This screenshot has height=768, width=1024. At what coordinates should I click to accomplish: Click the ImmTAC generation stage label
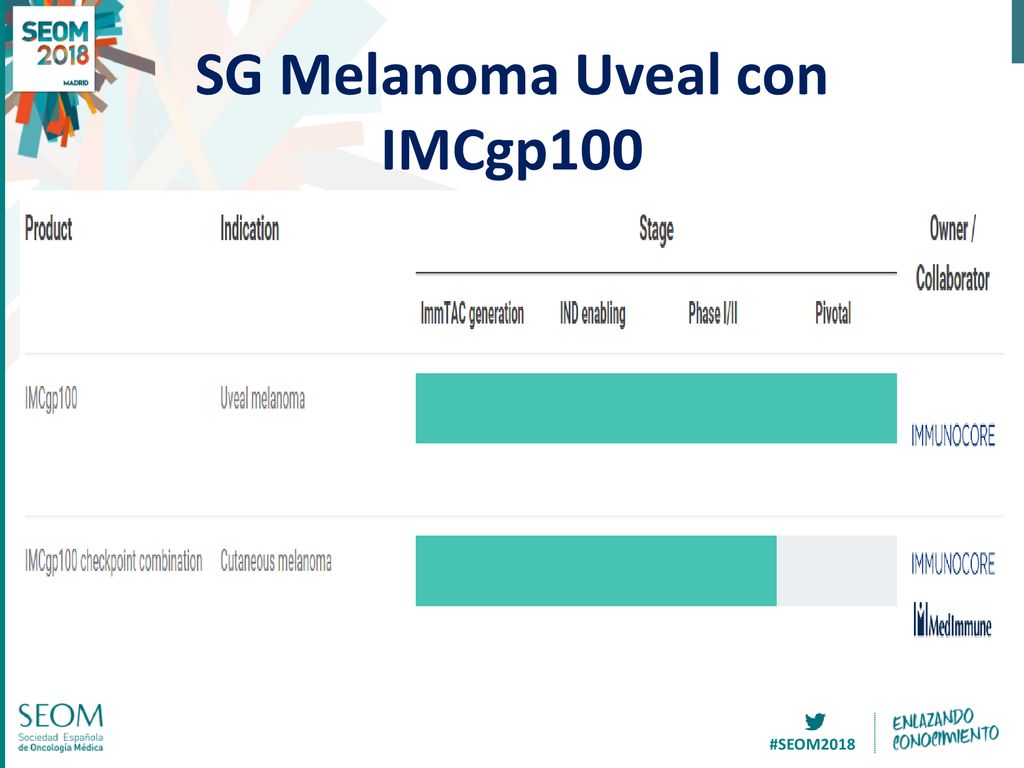tap(472, 314)
